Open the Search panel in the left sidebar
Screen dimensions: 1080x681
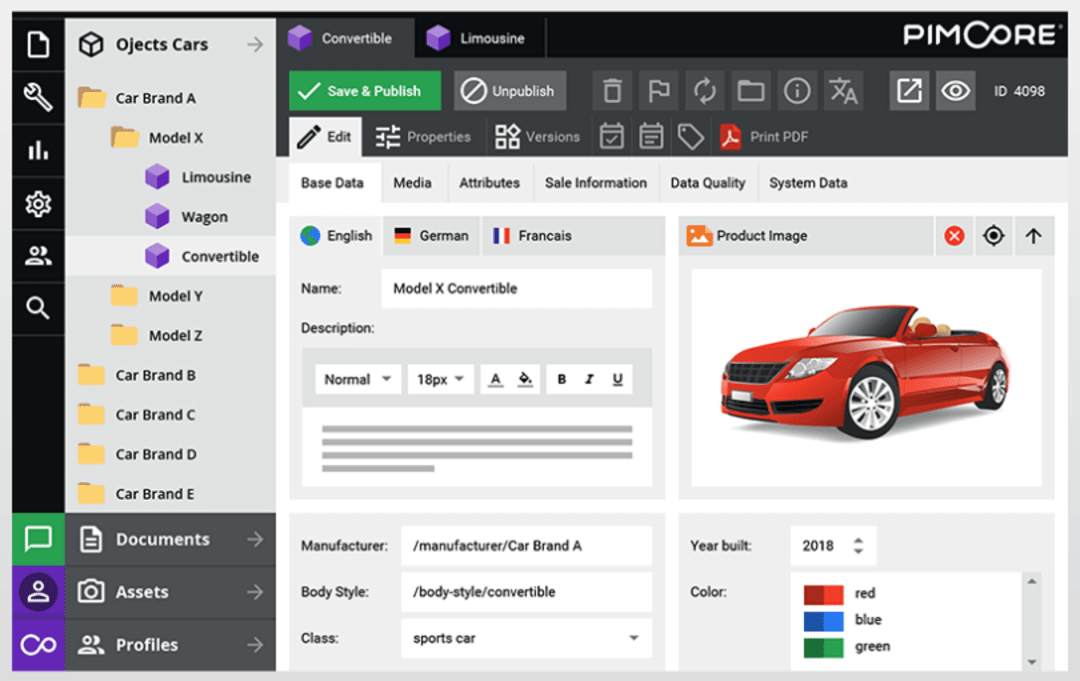pyautogui.click(x=37, y=308)
